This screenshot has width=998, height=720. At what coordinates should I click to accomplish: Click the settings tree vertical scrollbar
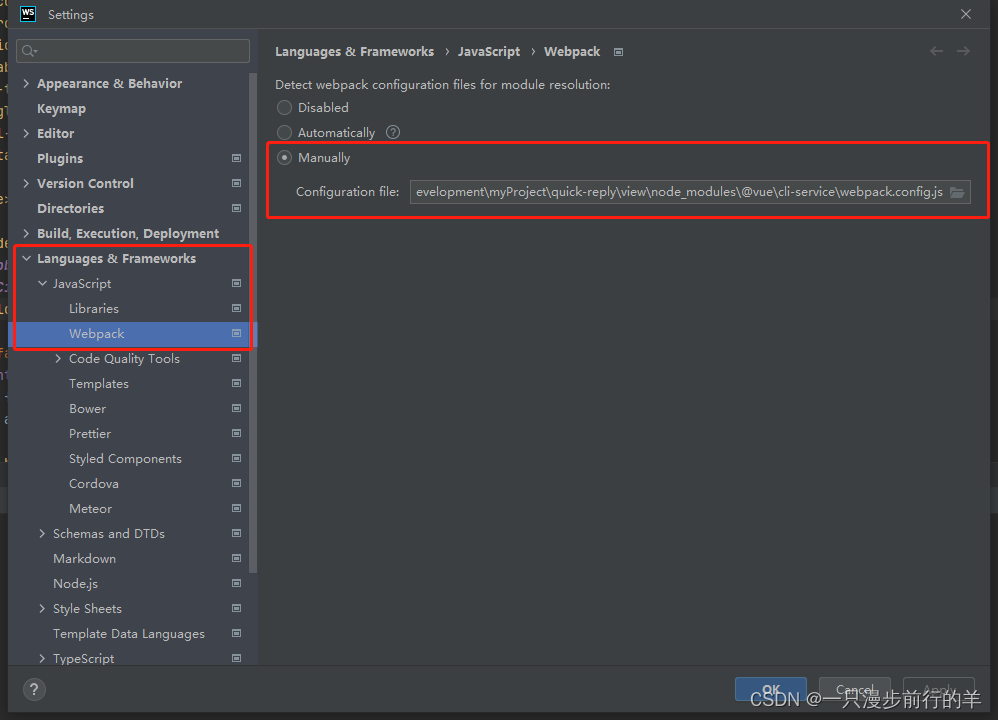(x=253, y=323)
